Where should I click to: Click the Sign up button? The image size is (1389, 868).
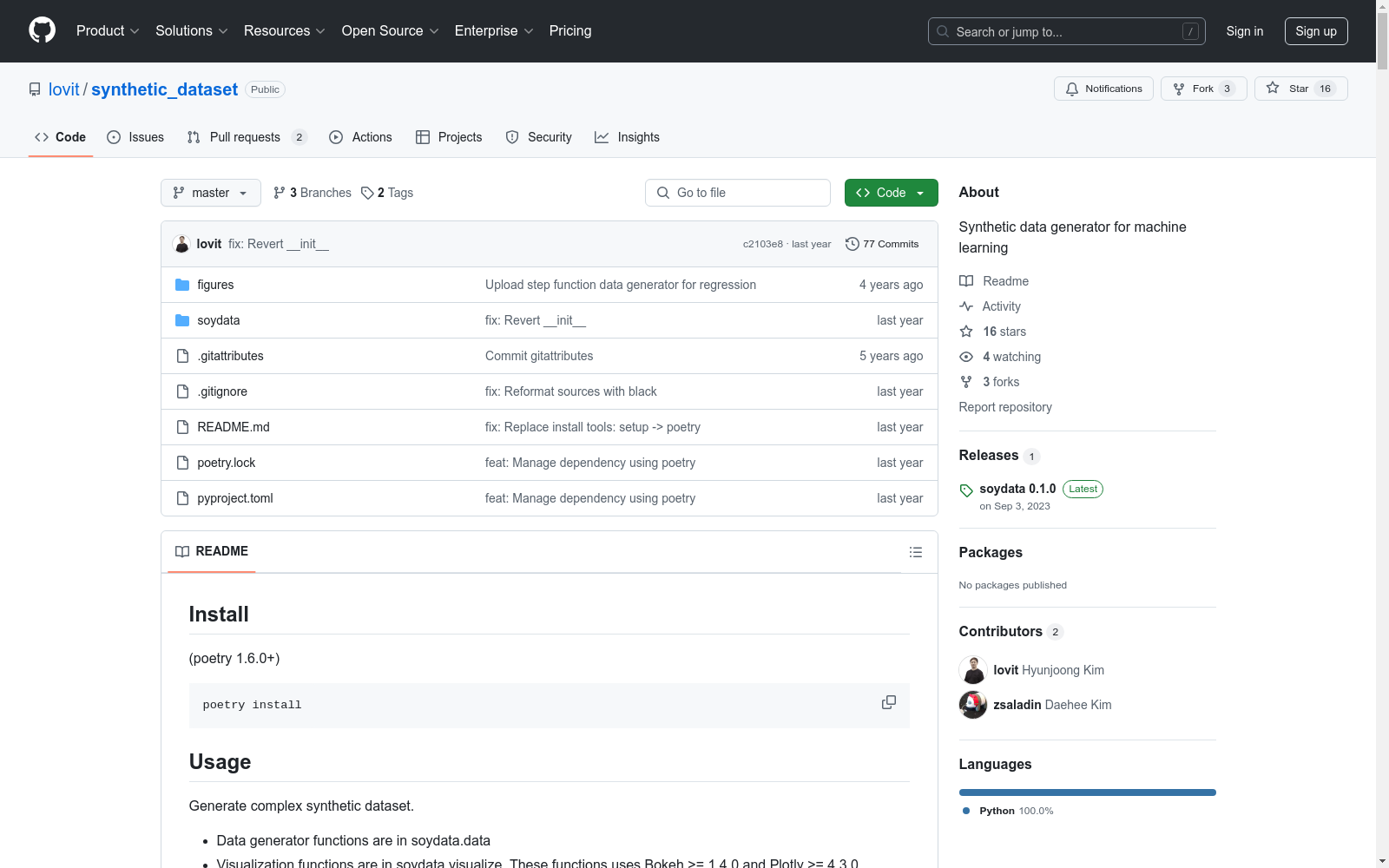(x=1316, y=31)
